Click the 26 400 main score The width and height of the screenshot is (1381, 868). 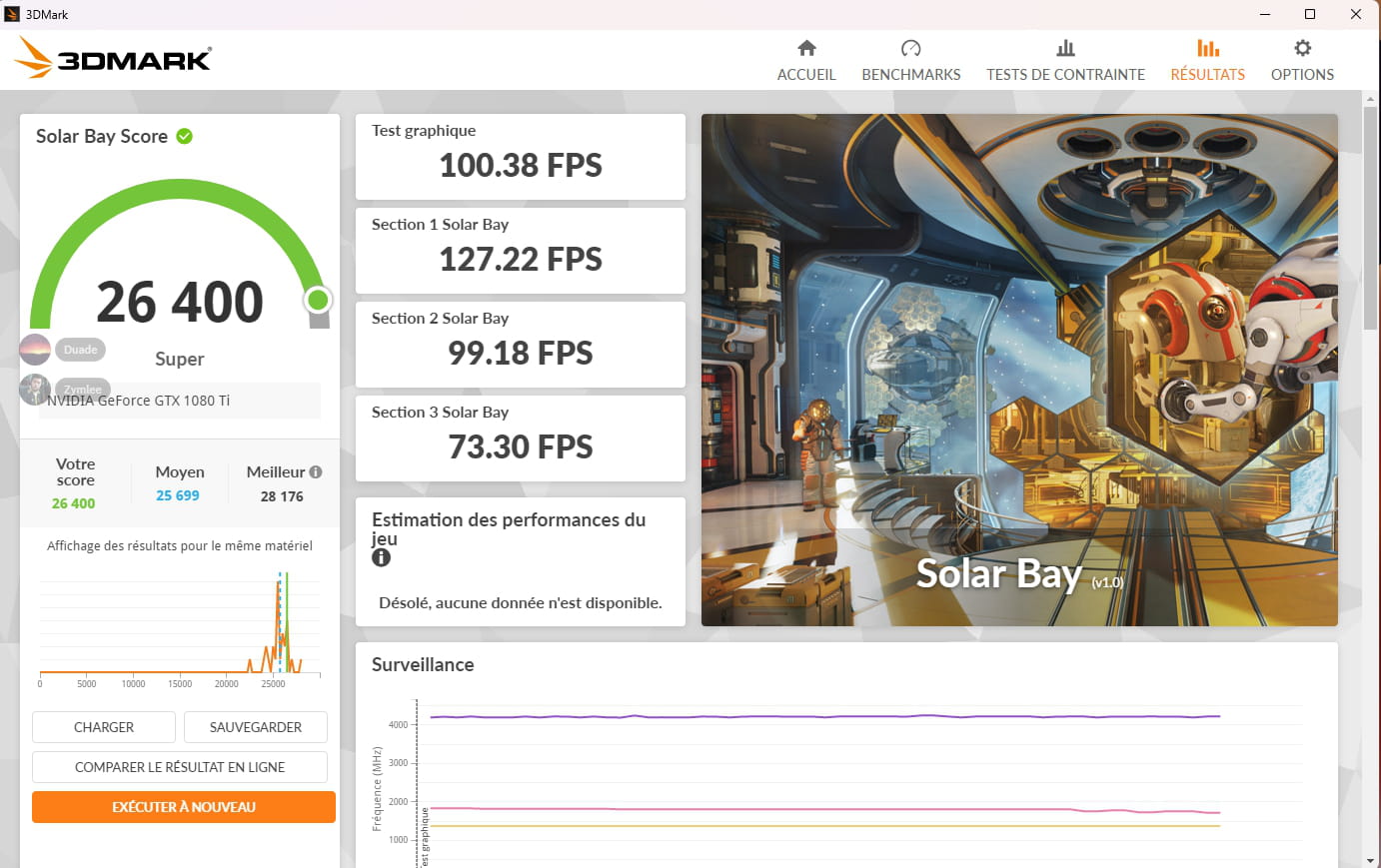point(180,302)
